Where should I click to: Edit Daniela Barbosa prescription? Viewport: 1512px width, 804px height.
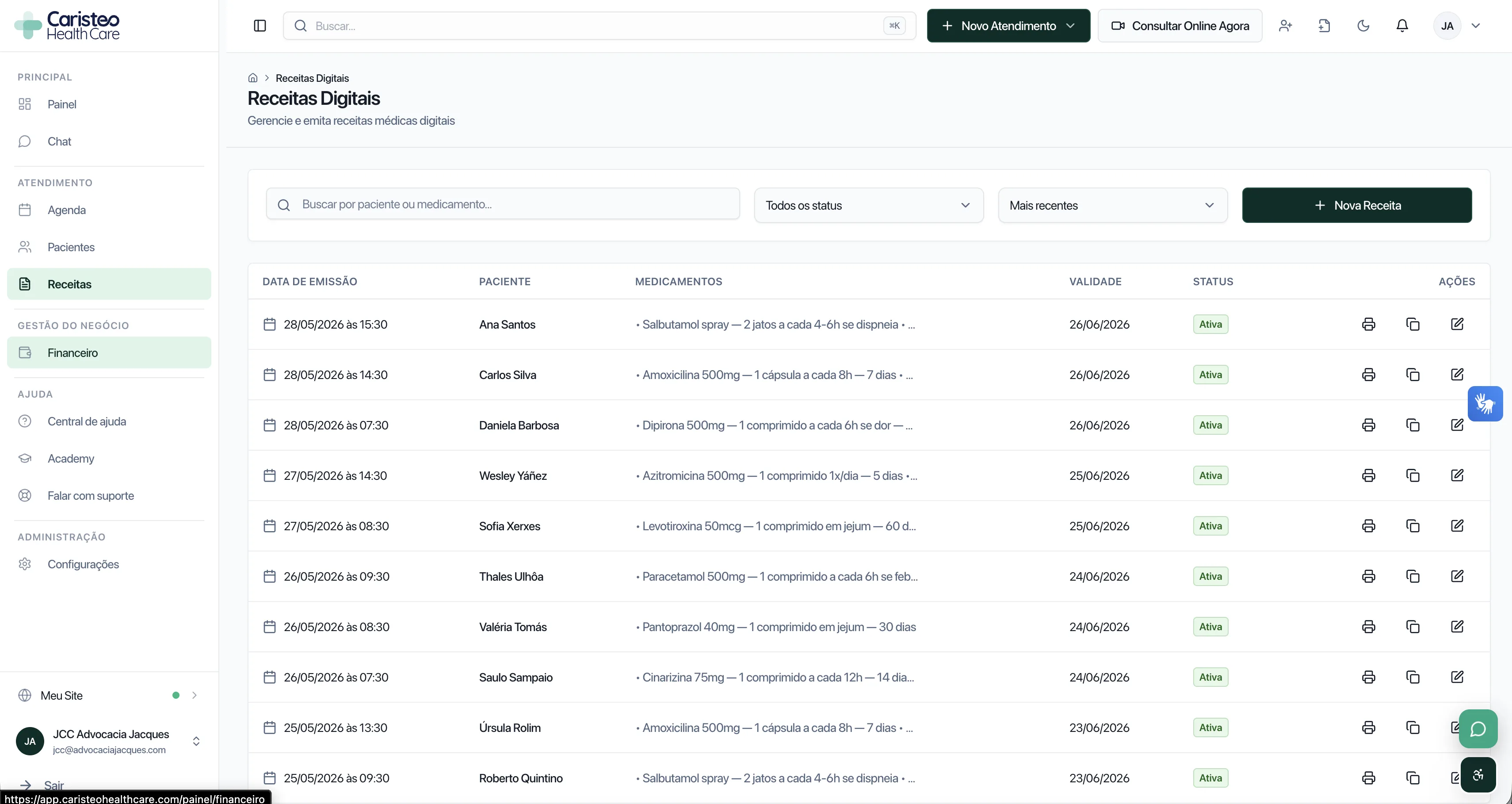click(x=1458, y=425)
